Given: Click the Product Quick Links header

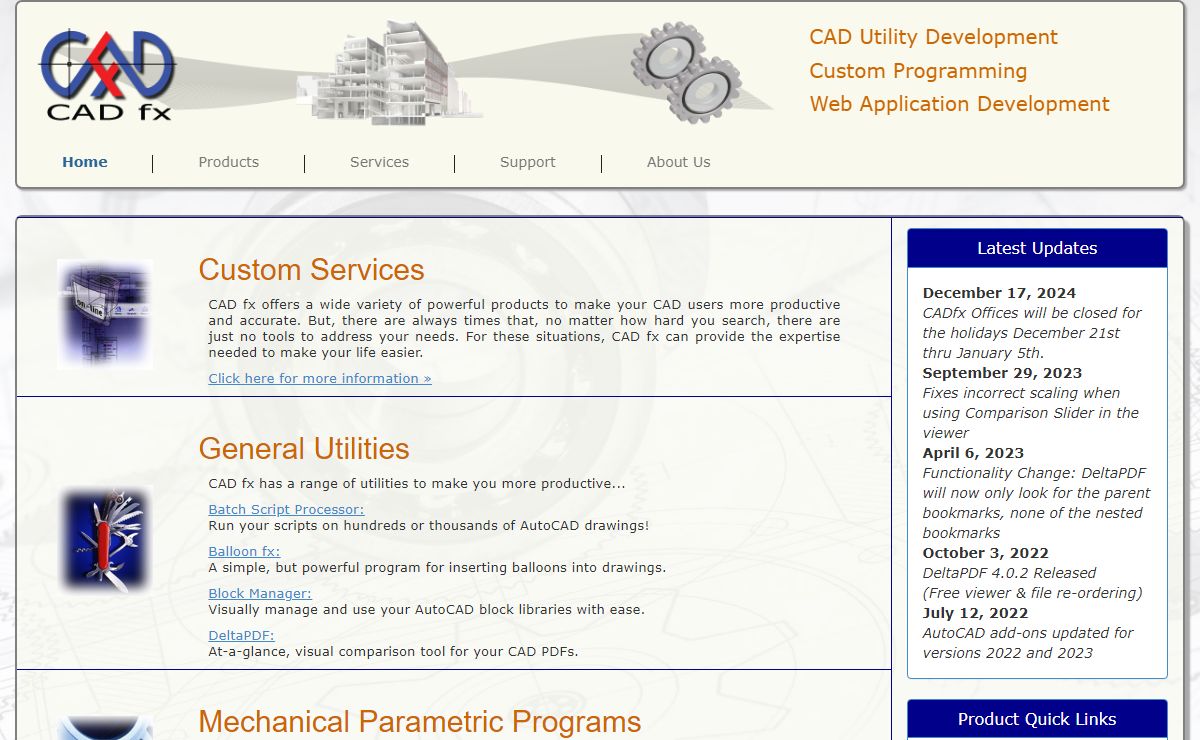Looking at the screenshot, I should click(x=1037, y=719).
